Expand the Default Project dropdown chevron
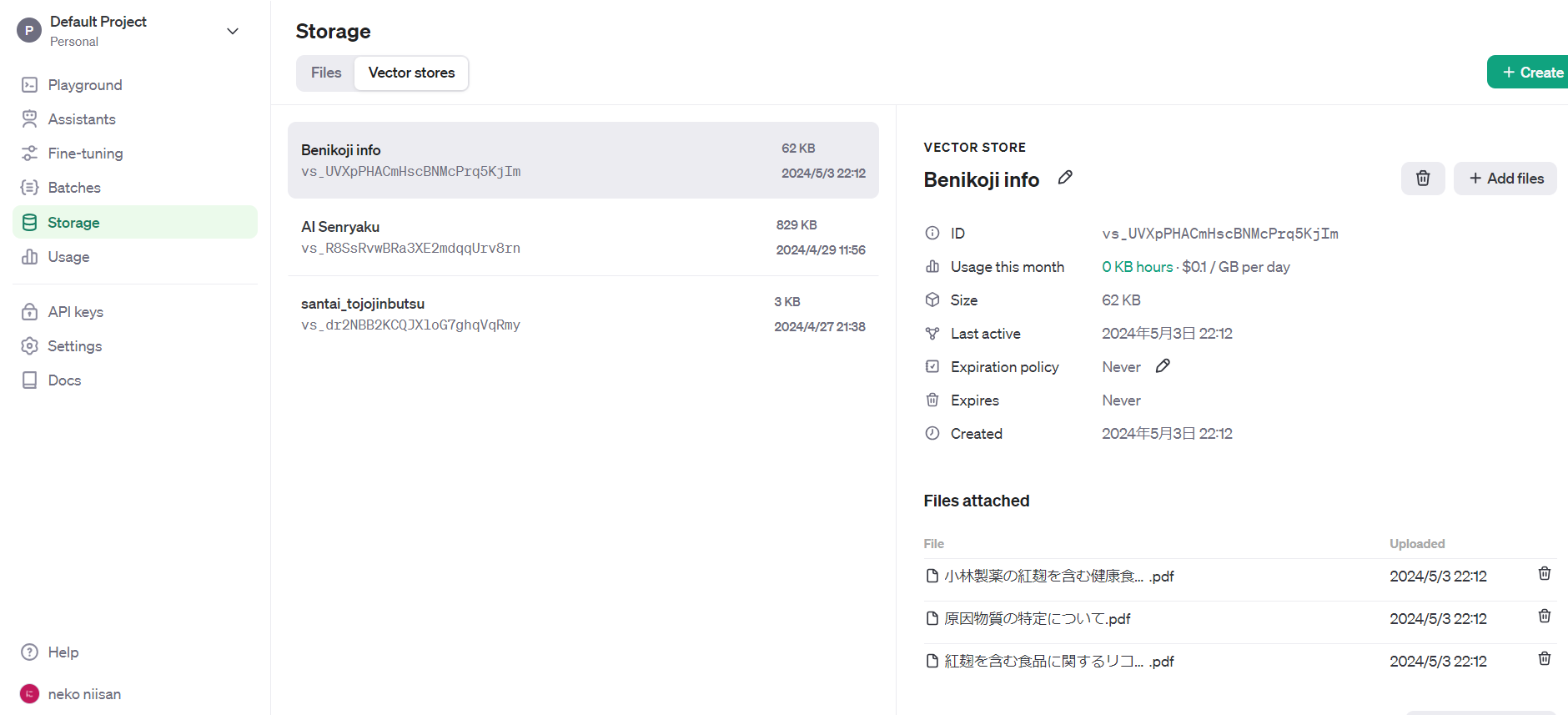Screen dimensions: 1568x715 point(233,31)
